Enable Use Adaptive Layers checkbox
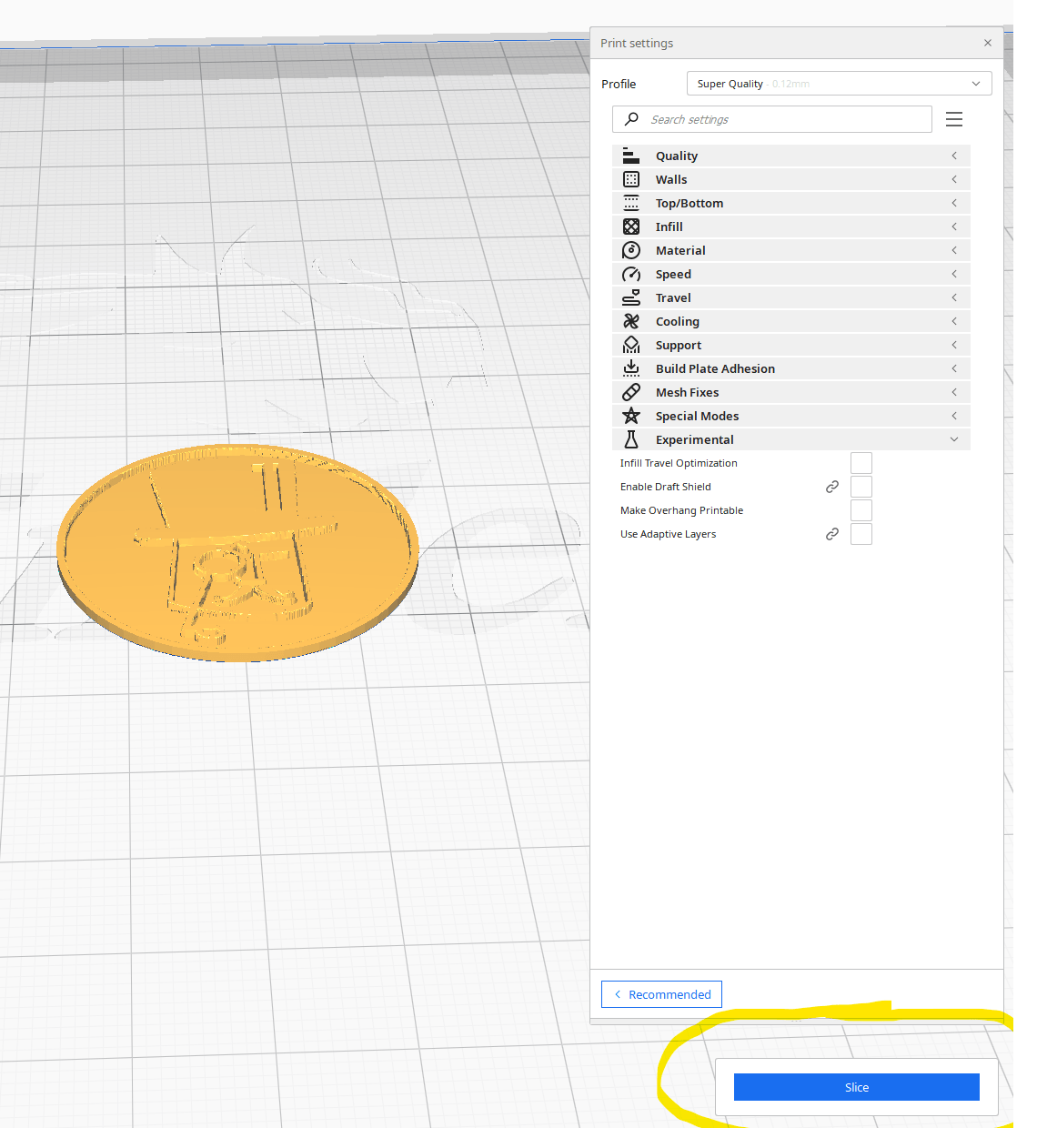Image resolution: width=1047 pixels, height=1148 pixels. click(861, 534)
